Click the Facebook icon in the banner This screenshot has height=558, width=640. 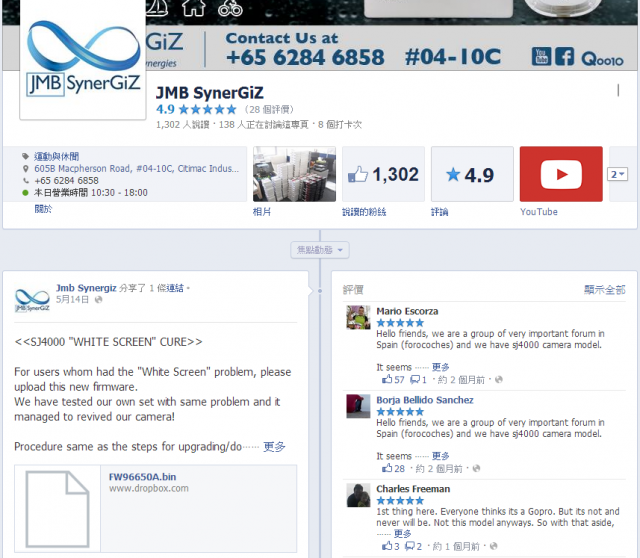point(564,56)
